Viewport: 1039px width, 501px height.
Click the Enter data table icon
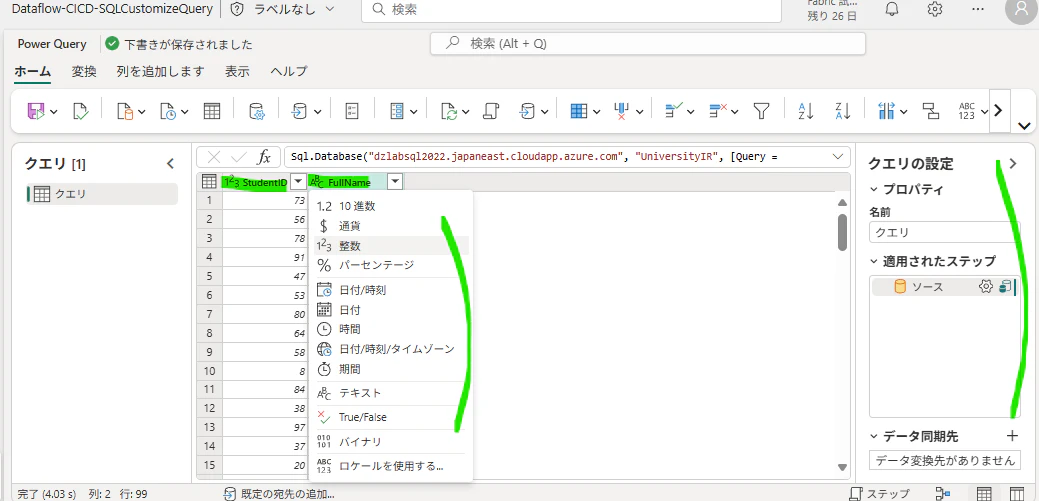(x=211, y=111)
